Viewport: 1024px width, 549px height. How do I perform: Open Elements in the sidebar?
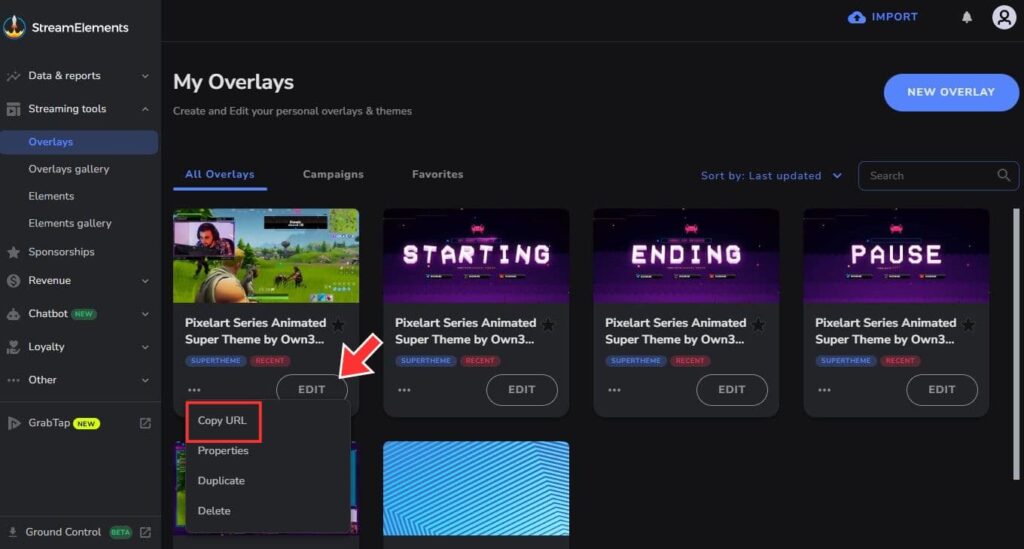pyautogui.click(x=51, y=196)
